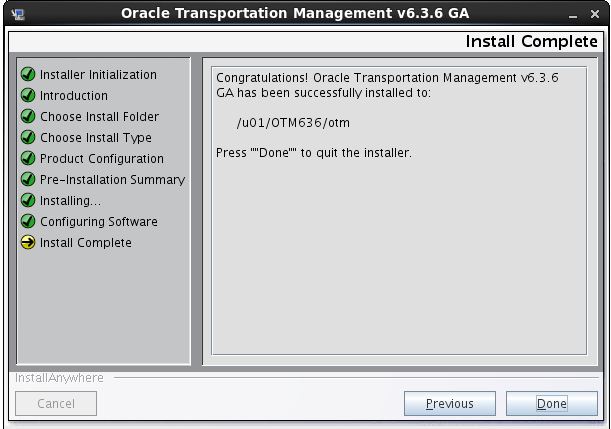Click green checkmark beside Configuring Software
This screenshot has height=429, width=611.
(28, 221)
